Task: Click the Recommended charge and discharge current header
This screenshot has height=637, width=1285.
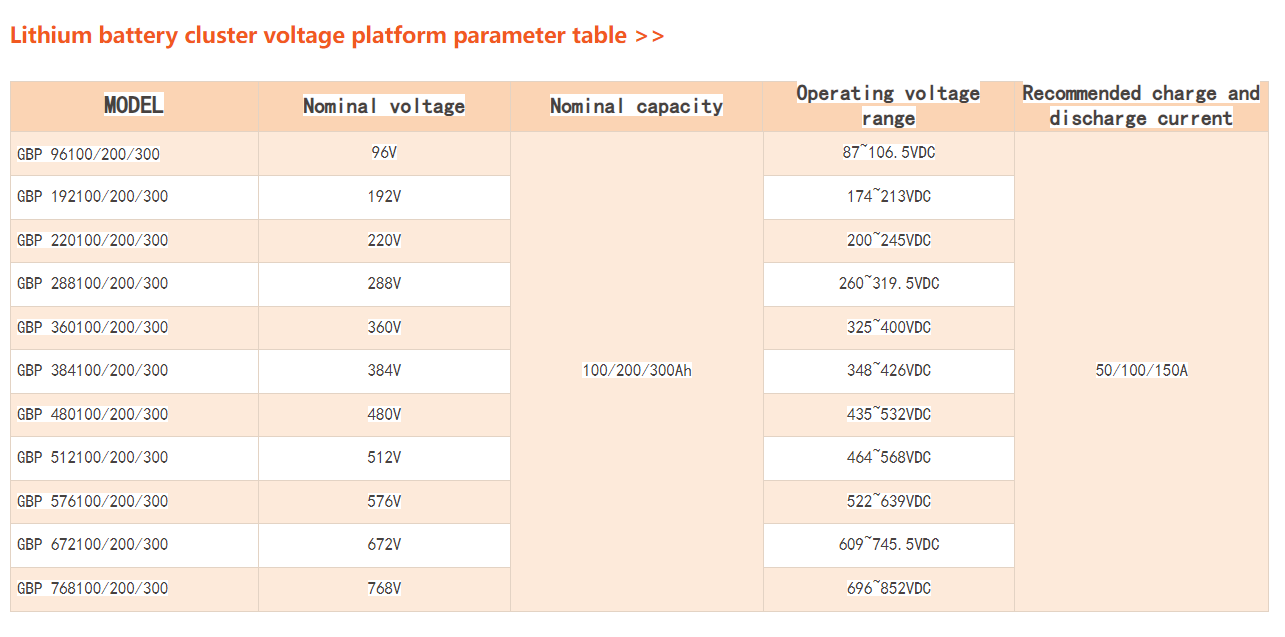Action: (1141, 105)
